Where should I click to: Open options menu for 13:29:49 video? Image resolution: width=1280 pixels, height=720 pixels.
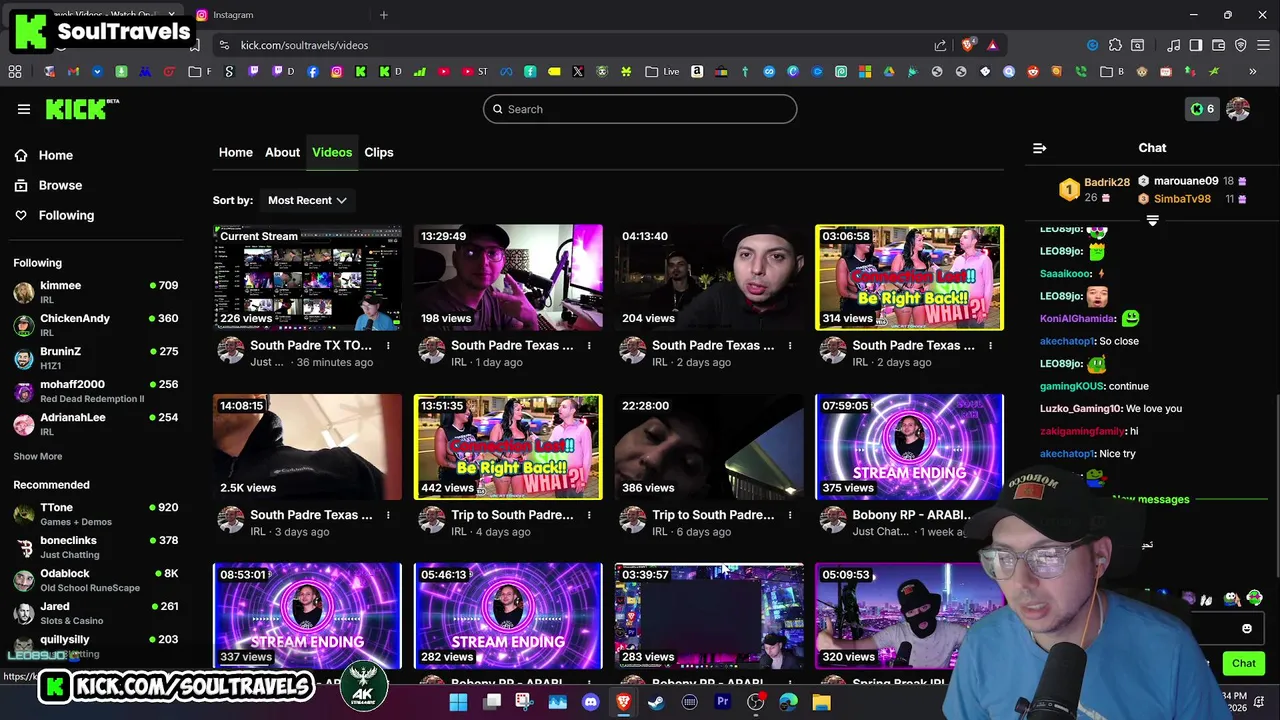(589, 346)
